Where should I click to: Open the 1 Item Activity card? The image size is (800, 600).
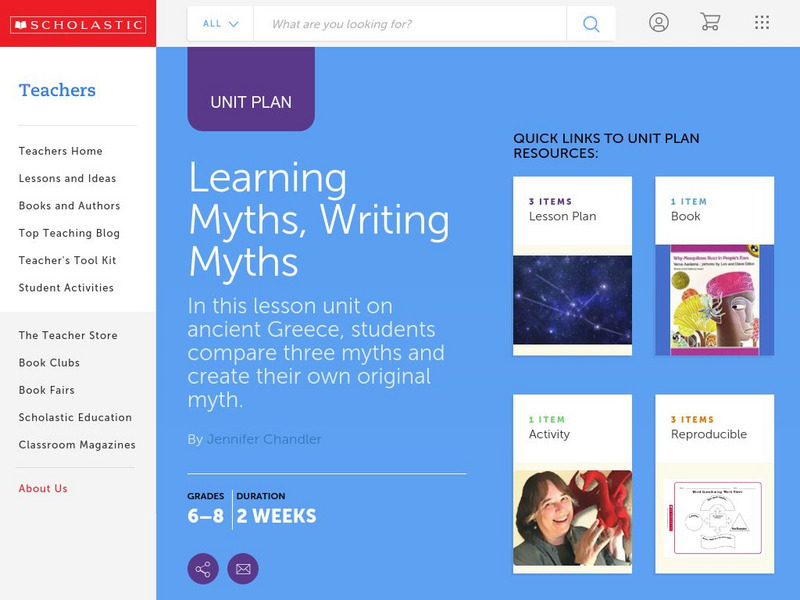click(x=572, y=484)
